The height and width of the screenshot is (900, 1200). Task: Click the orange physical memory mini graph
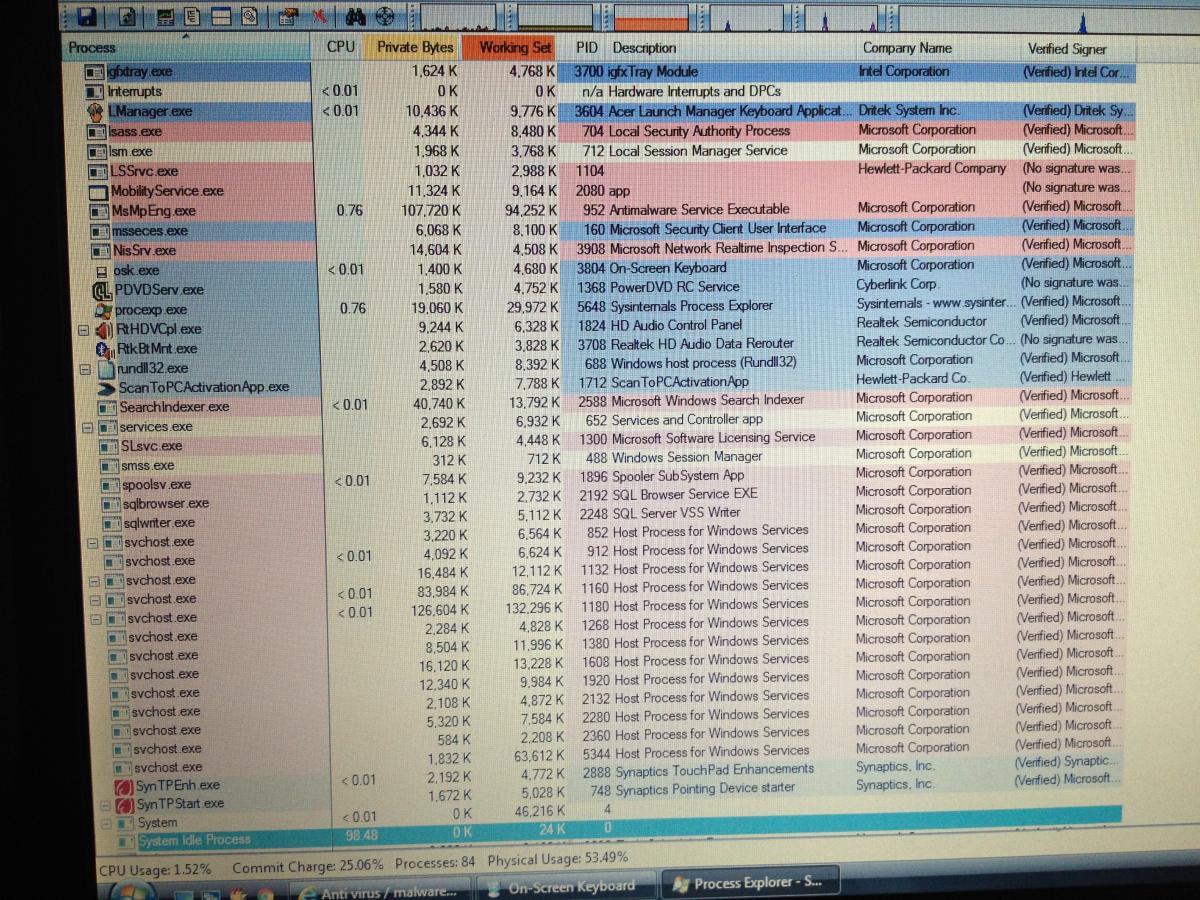pyautogui.click(x=651, y=15)
